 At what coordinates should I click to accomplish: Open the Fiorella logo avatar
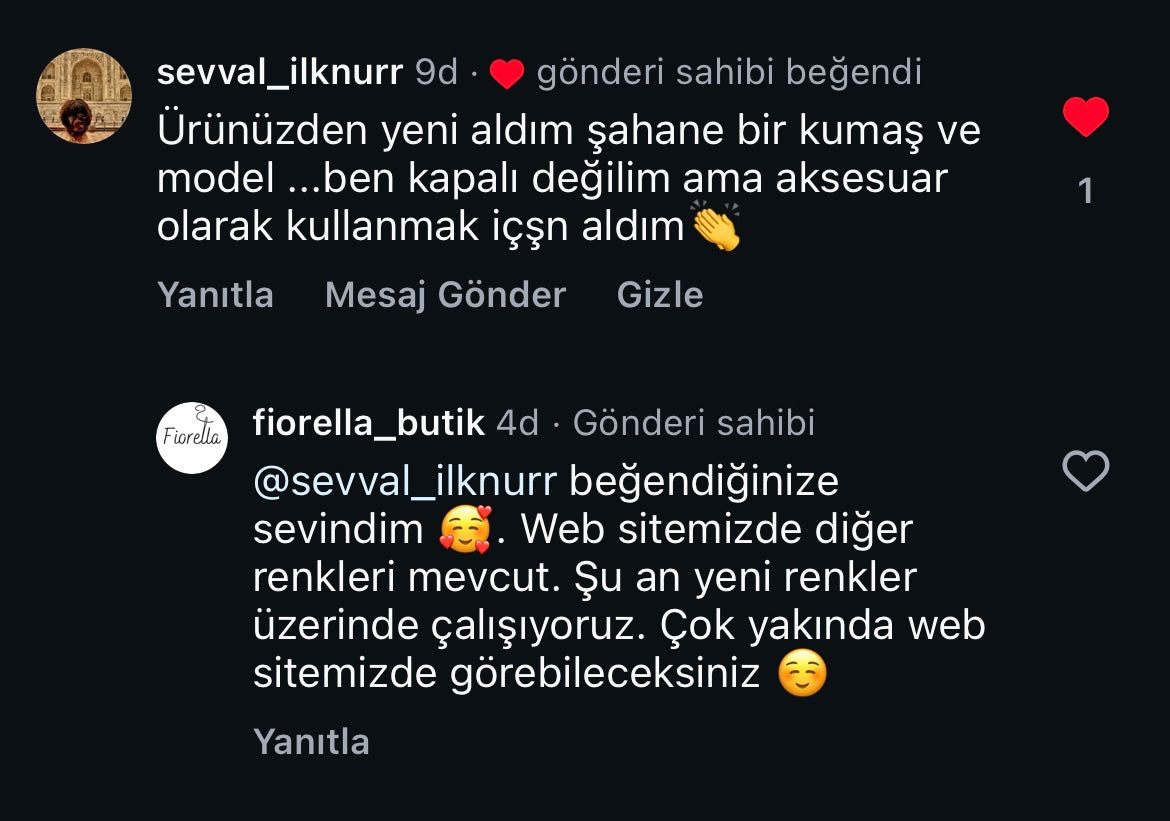(192, 437)
